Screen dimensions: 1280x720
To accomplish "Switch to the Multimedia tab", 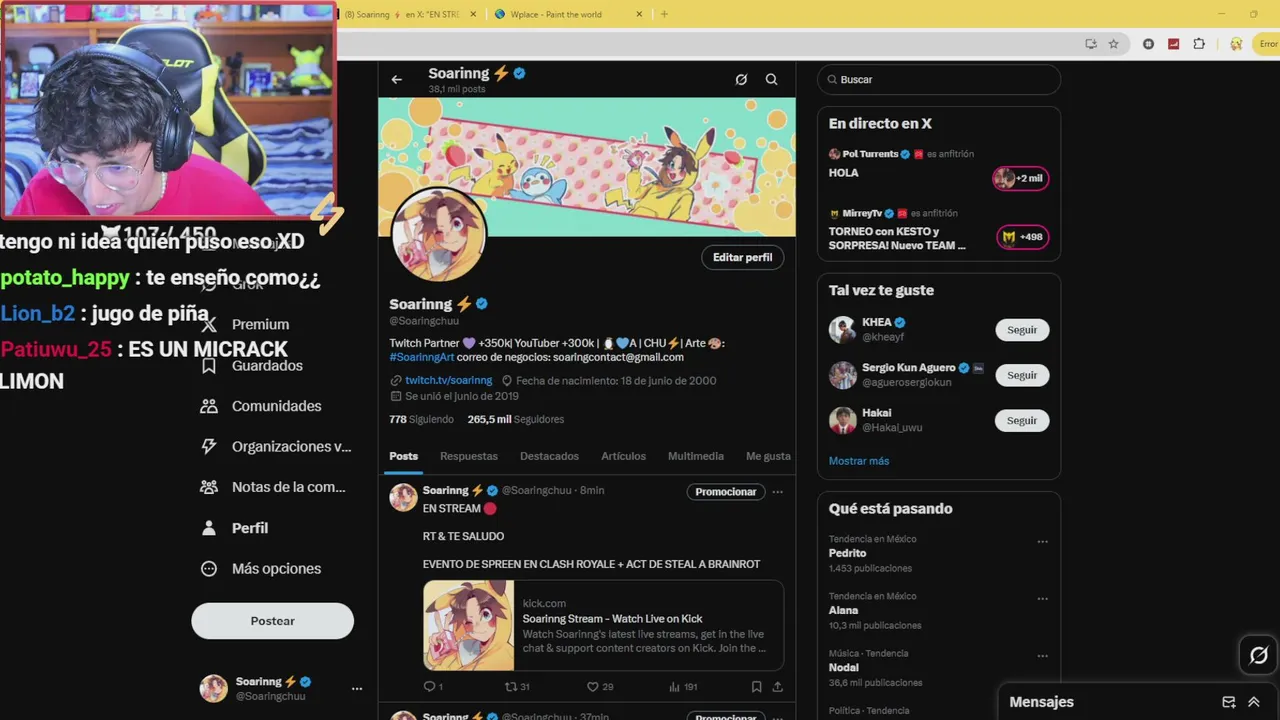I will coord(696,456).
